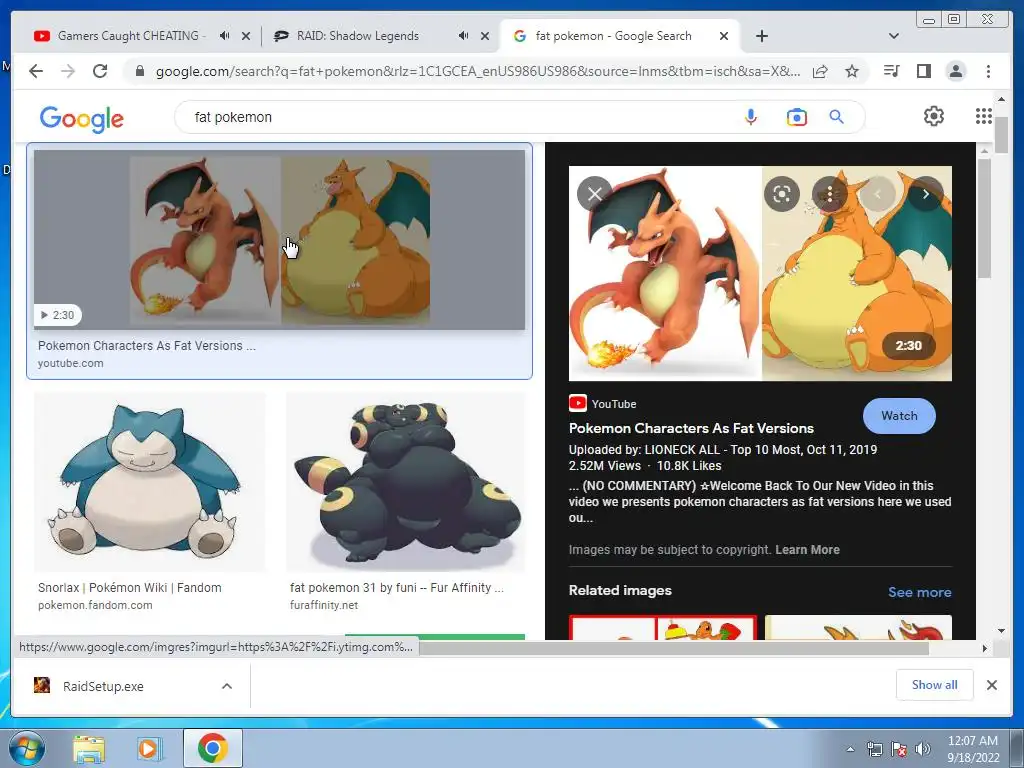Click the Watch button
Viewport: 1024px width, 768px height.
899,416
